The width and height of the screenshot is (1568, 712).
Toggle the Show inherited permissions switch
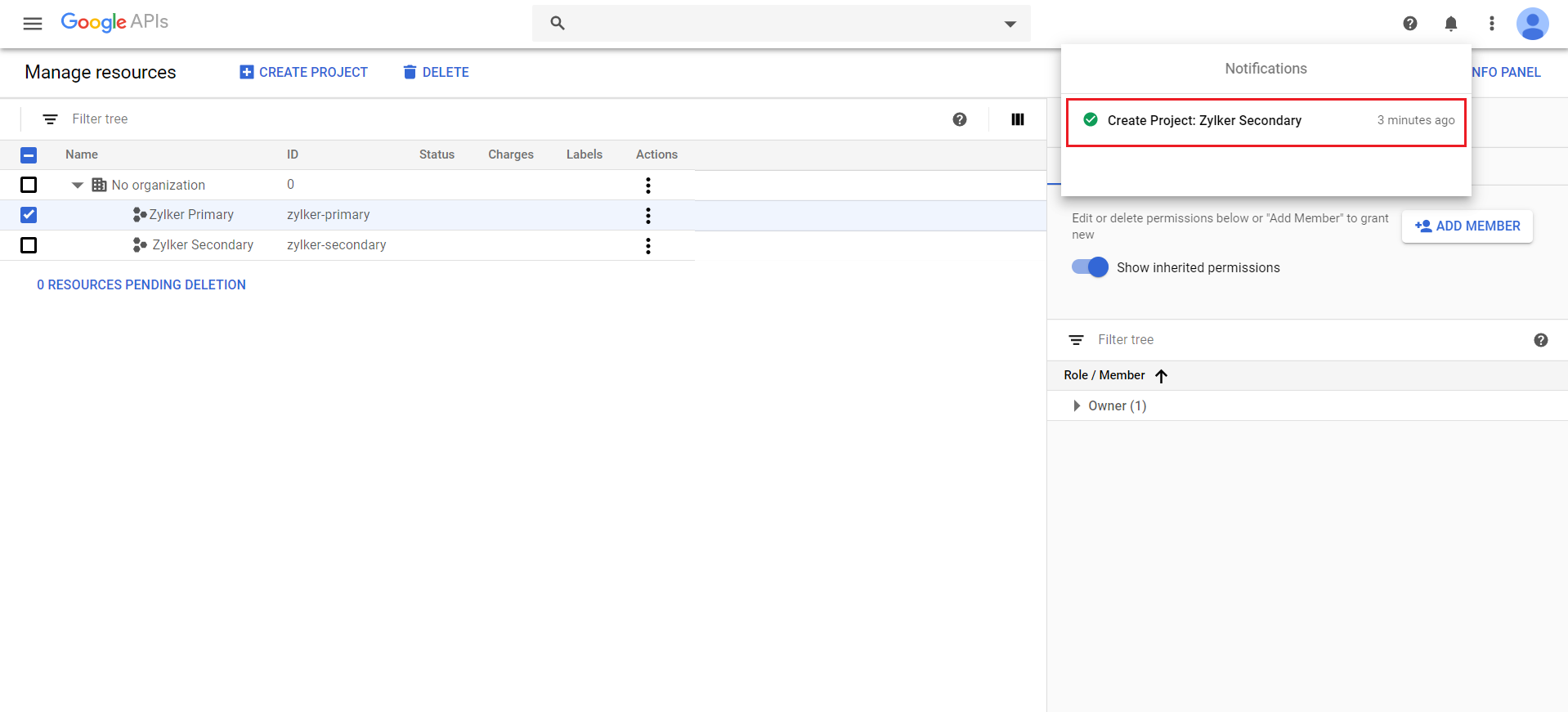tap(1091, 267)
